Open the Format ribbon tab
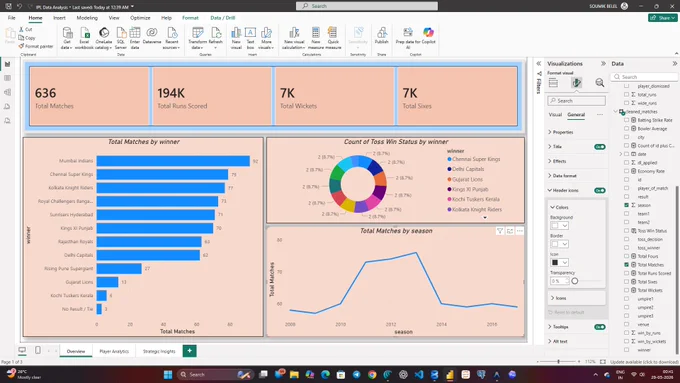This screenshot has width=680, height=383. (x=190, y=18)
